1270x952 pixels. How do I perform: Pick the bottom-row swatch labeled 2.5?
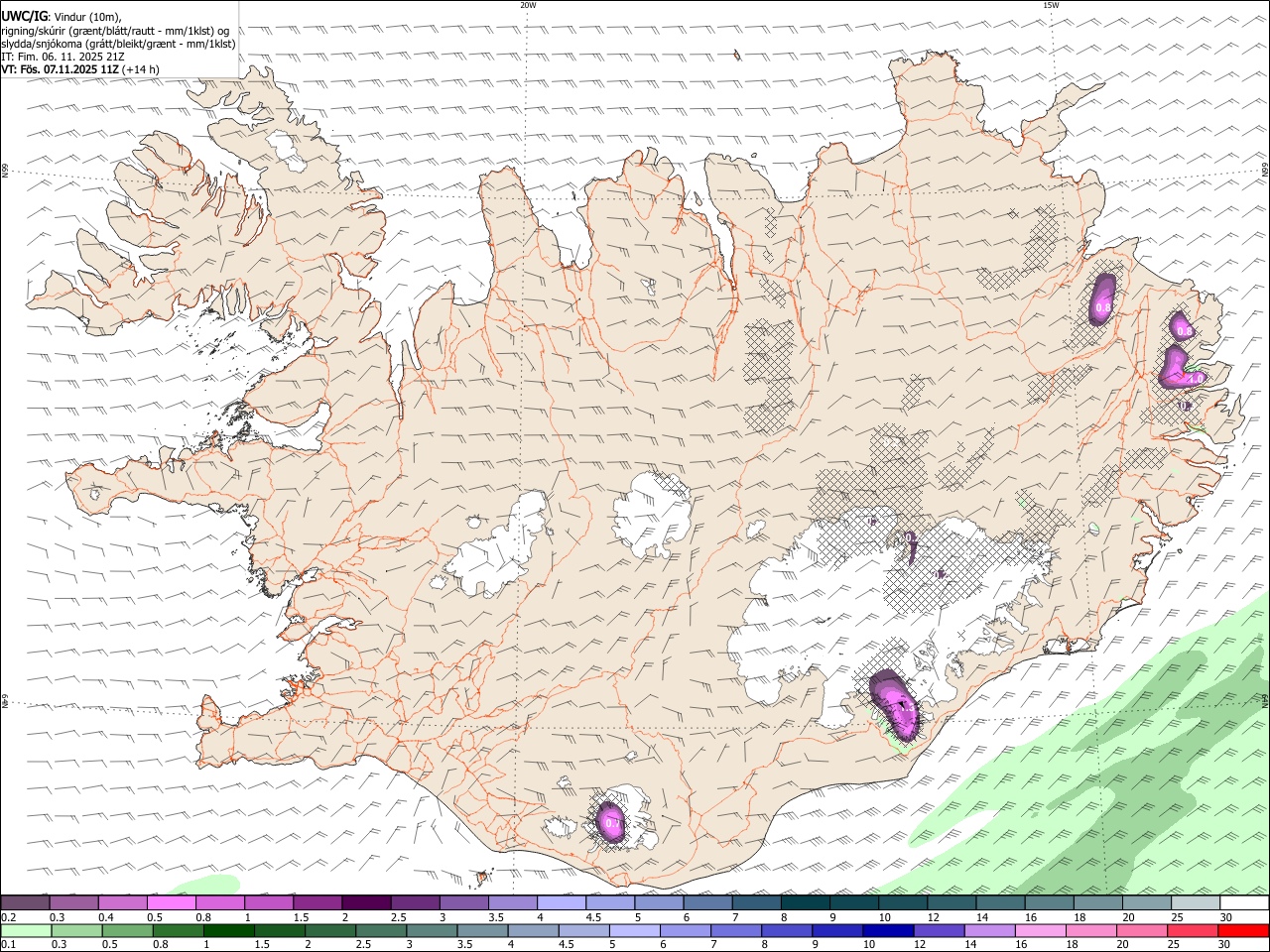(x=381, y=930)
